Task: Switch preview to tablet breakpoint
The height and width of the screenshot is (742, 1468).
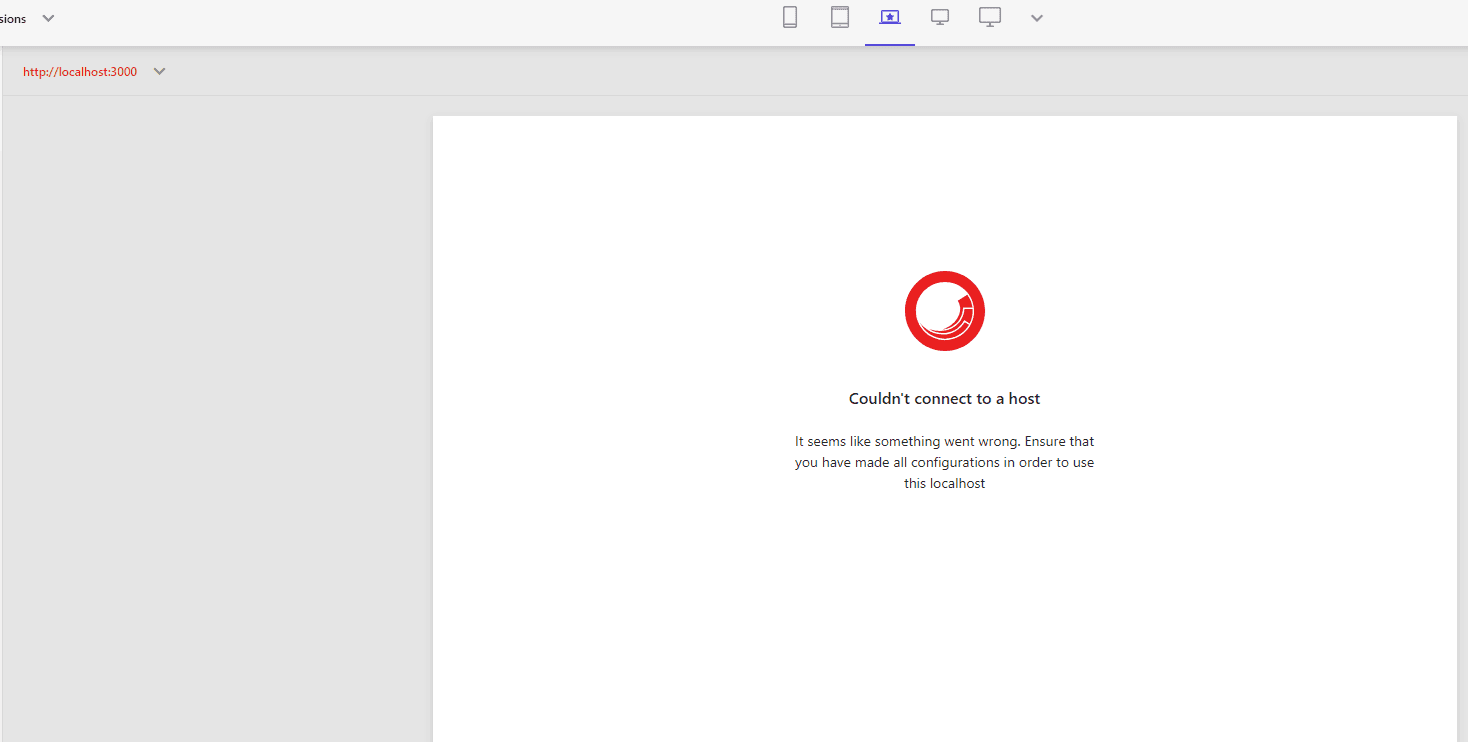Action: 840,17
